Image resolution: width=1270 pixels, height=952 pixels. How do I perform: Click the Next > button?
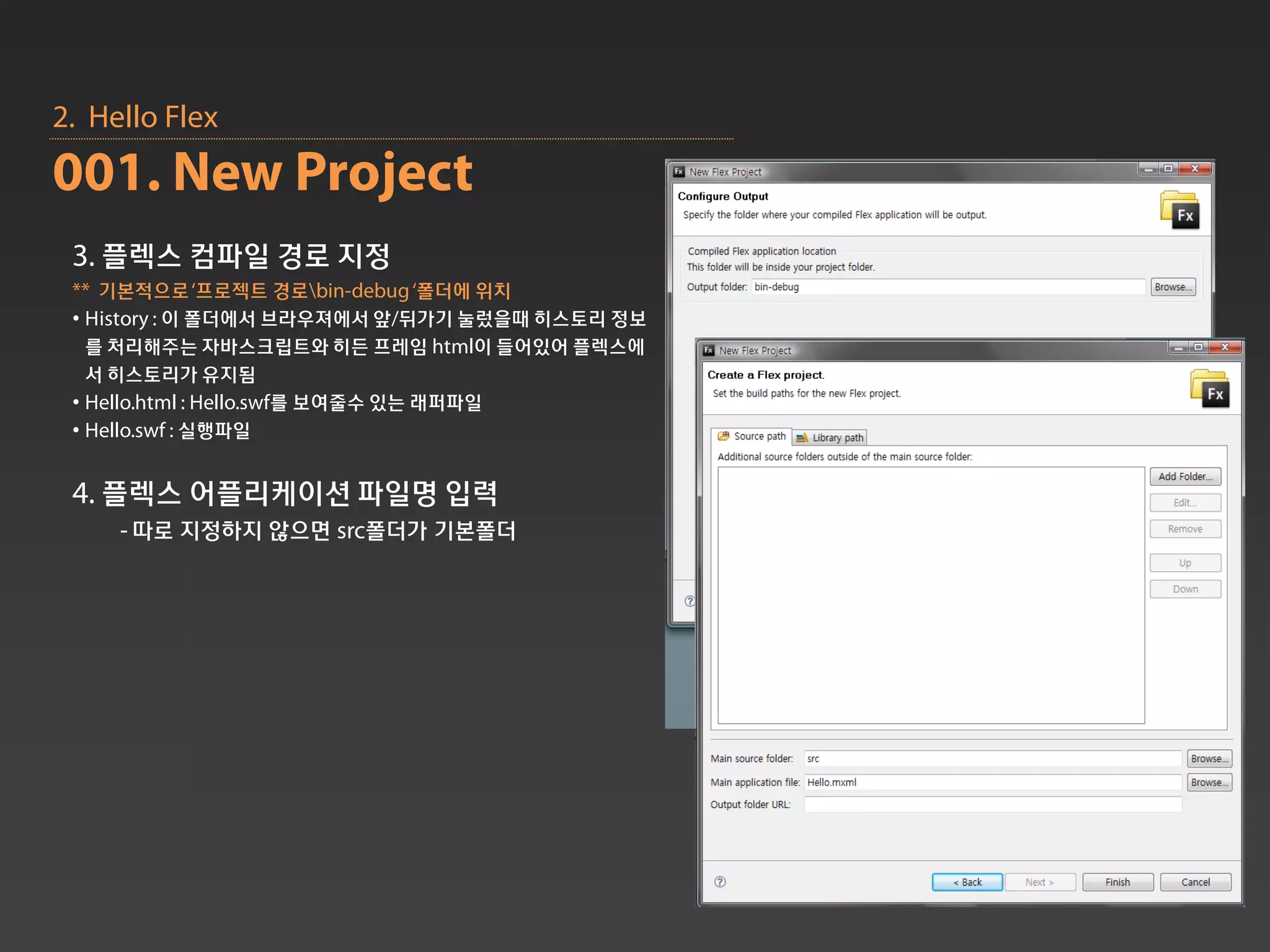[x=1040, y=882]
